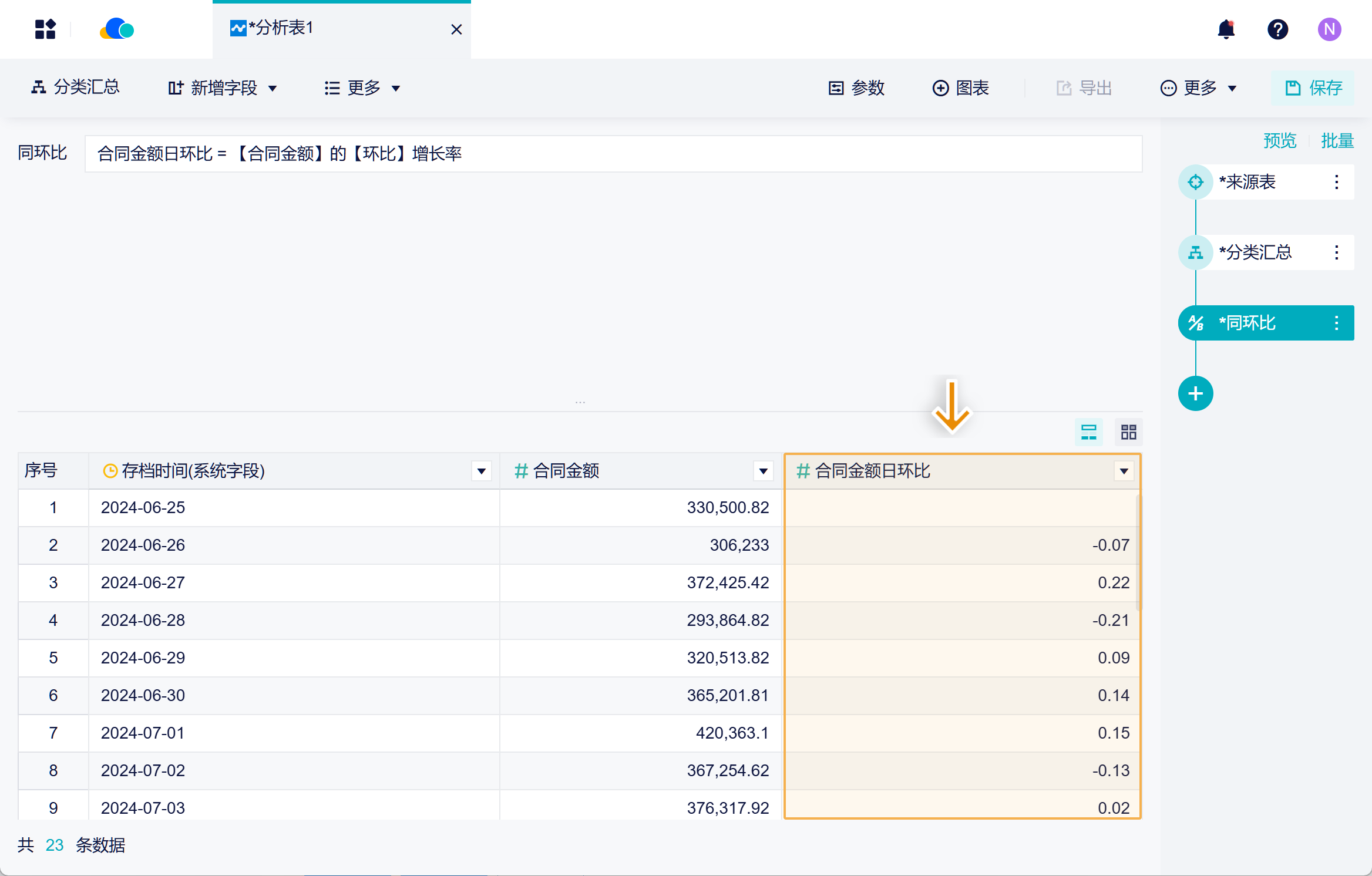Screen dimensions: 1372x876
Task: Click the notification bell icon
Action: click(1226, 29)
